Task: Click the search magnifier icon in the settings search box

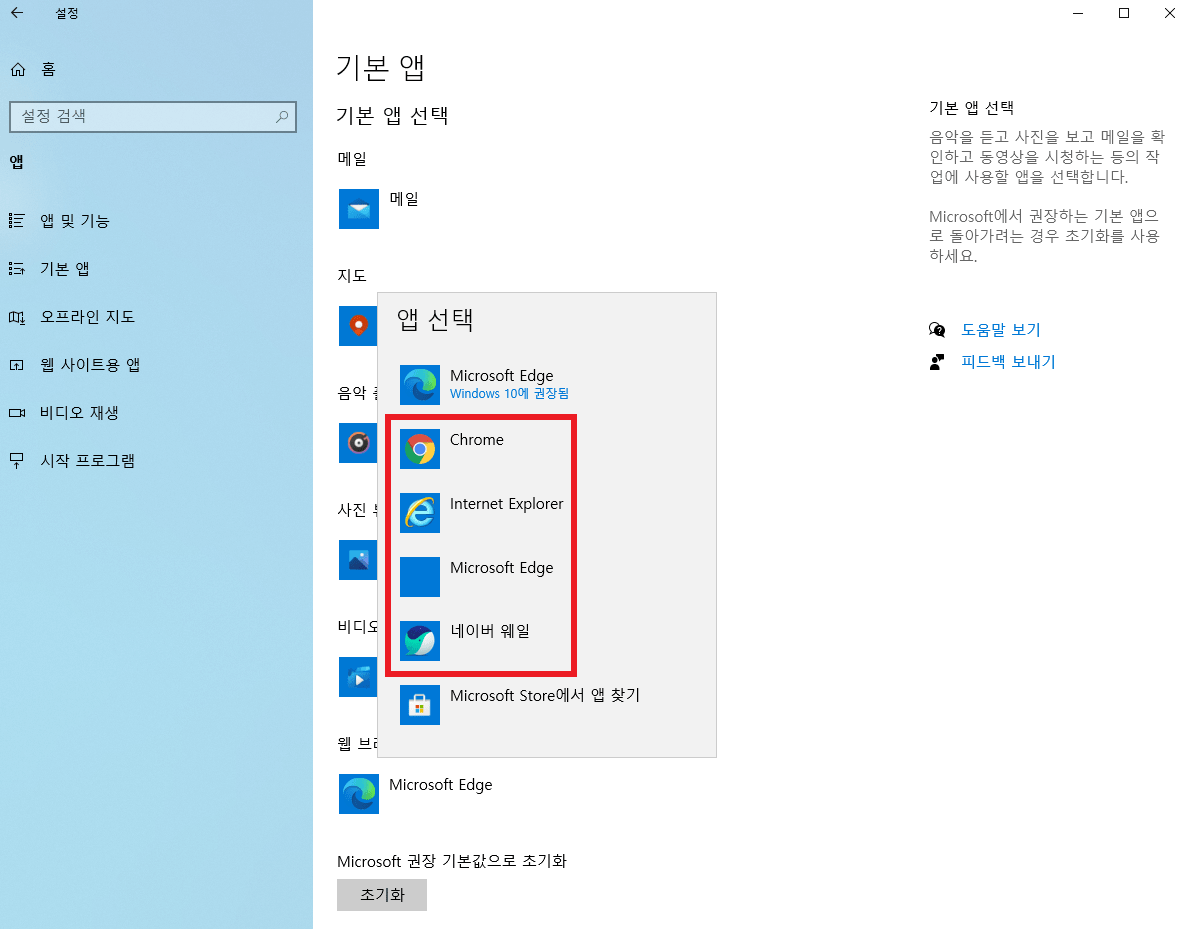Action: coord(281,117)
